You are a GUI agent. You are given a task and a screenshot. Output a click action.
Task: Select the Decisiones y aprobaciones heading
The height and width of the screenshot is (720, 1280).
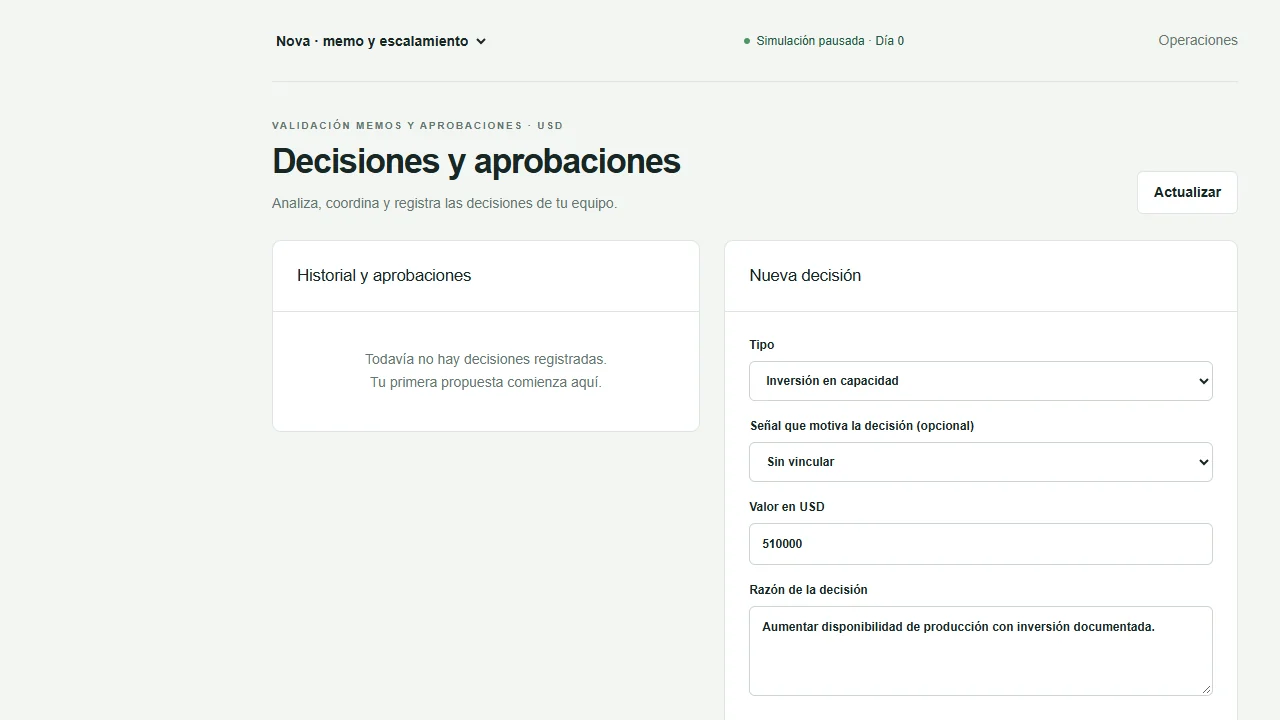(x=476, y=161)
